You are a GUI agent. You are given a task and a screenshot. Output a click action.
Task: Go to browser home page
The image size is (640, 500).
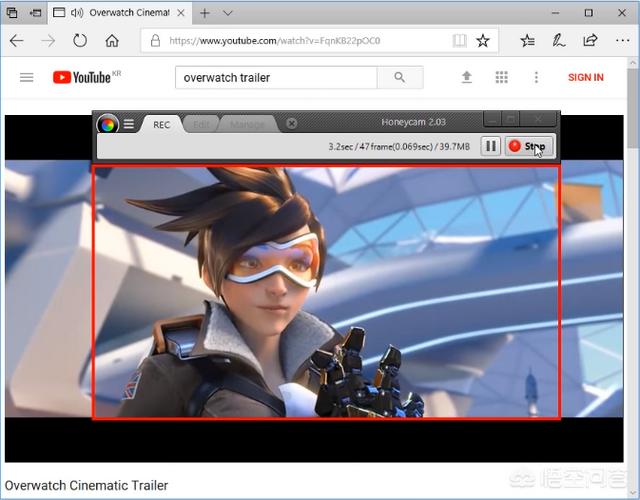(x=112, y=41)
